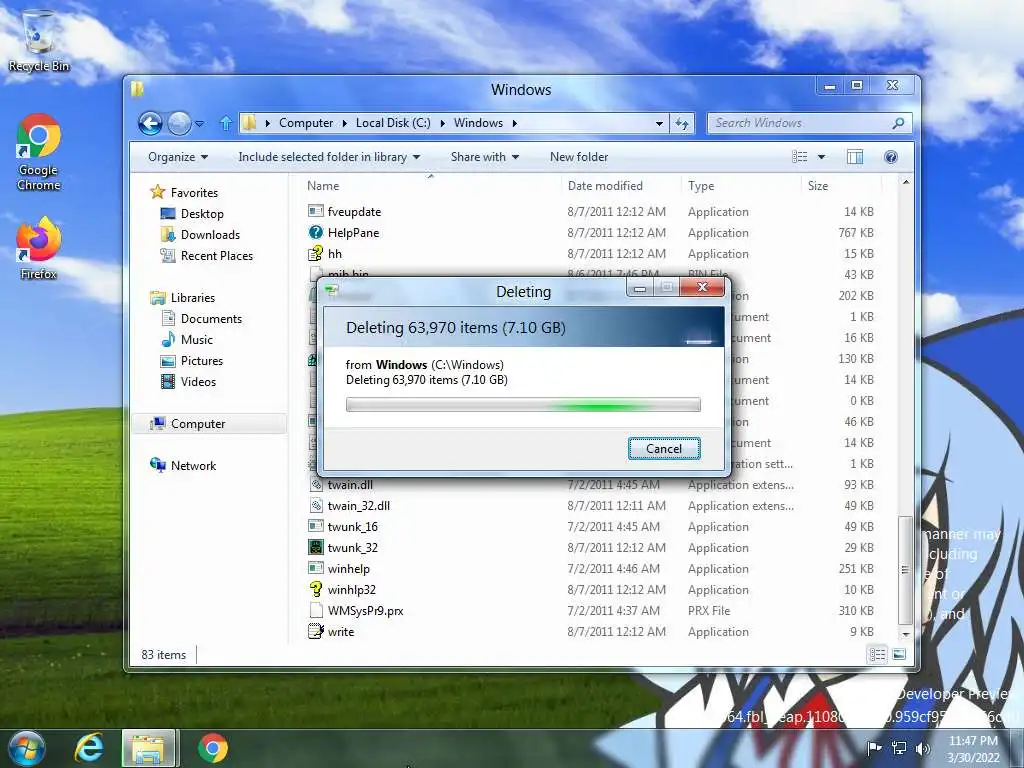
Task: Open recent pages dropdown arrow
Action: click(200, 123)
